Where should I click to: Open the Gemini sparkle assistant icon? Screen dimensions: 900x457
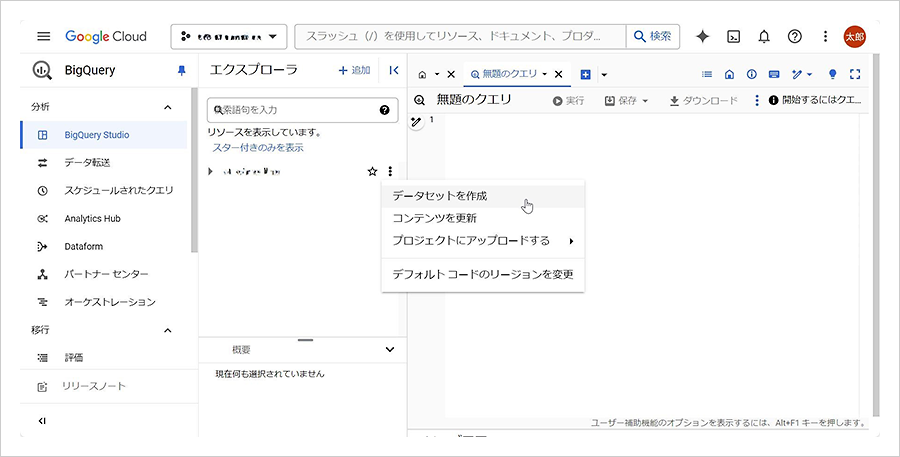[x=703, y=36]
